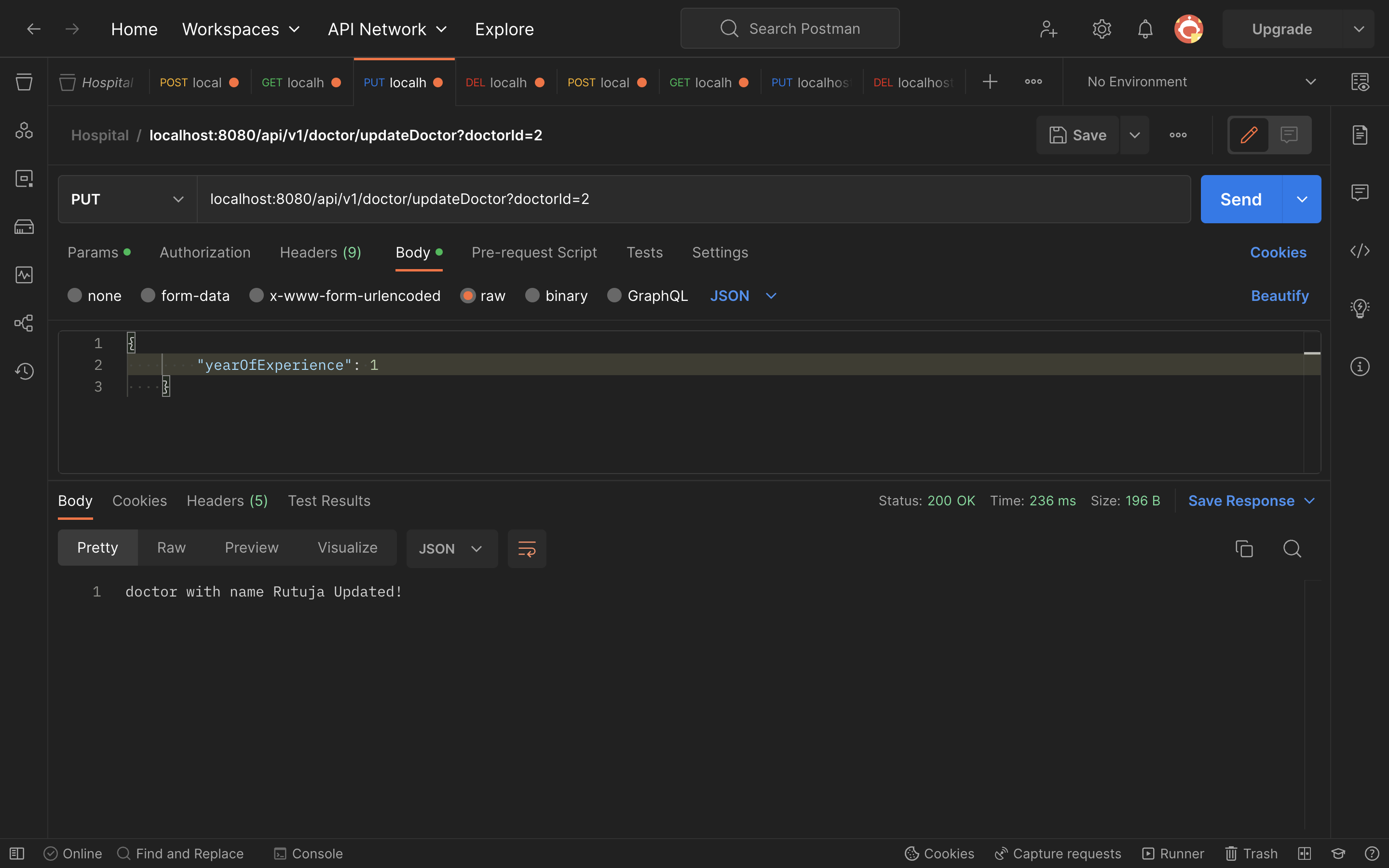
Task: Open the Workspaces menu
Action: [241, 29]
